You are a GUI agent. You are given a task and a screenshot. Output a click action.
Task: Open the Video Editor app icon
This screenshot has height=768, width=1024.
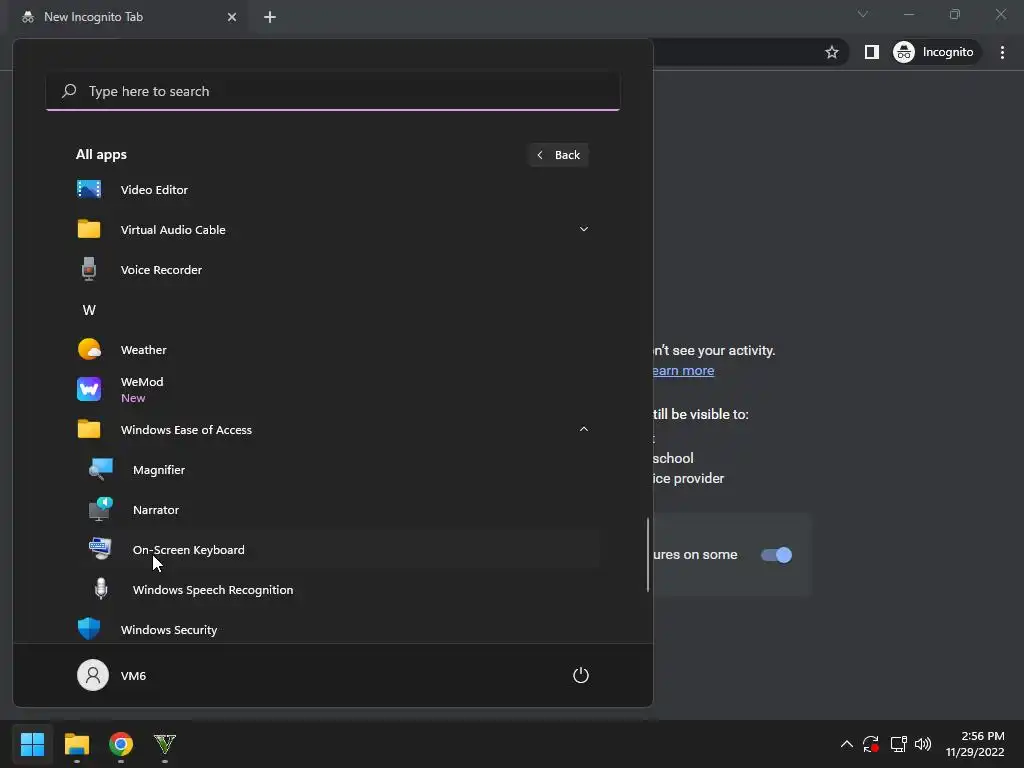point(89,189)
